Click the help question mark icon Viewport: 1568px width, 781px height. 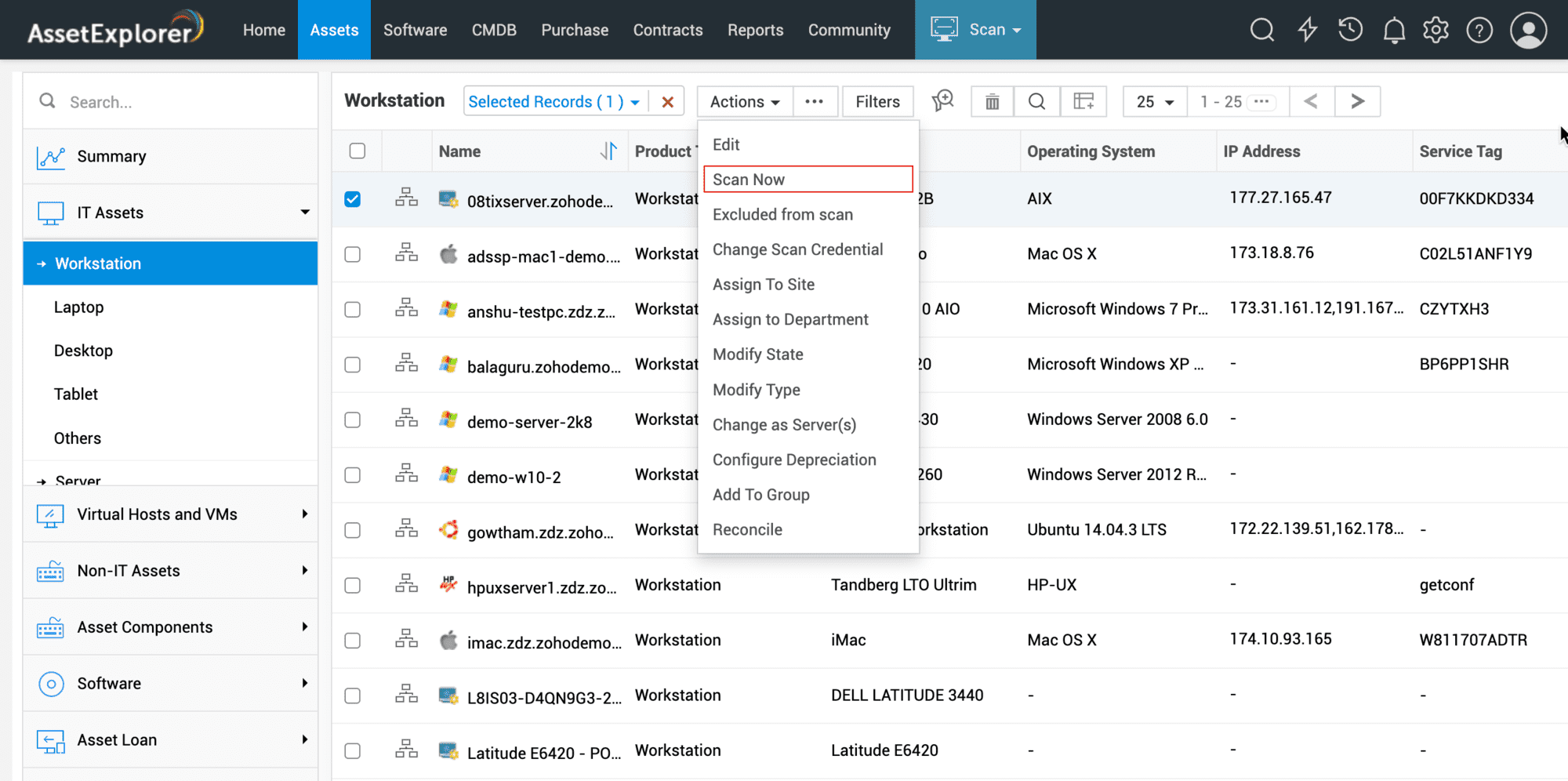tap(1479, 31)
